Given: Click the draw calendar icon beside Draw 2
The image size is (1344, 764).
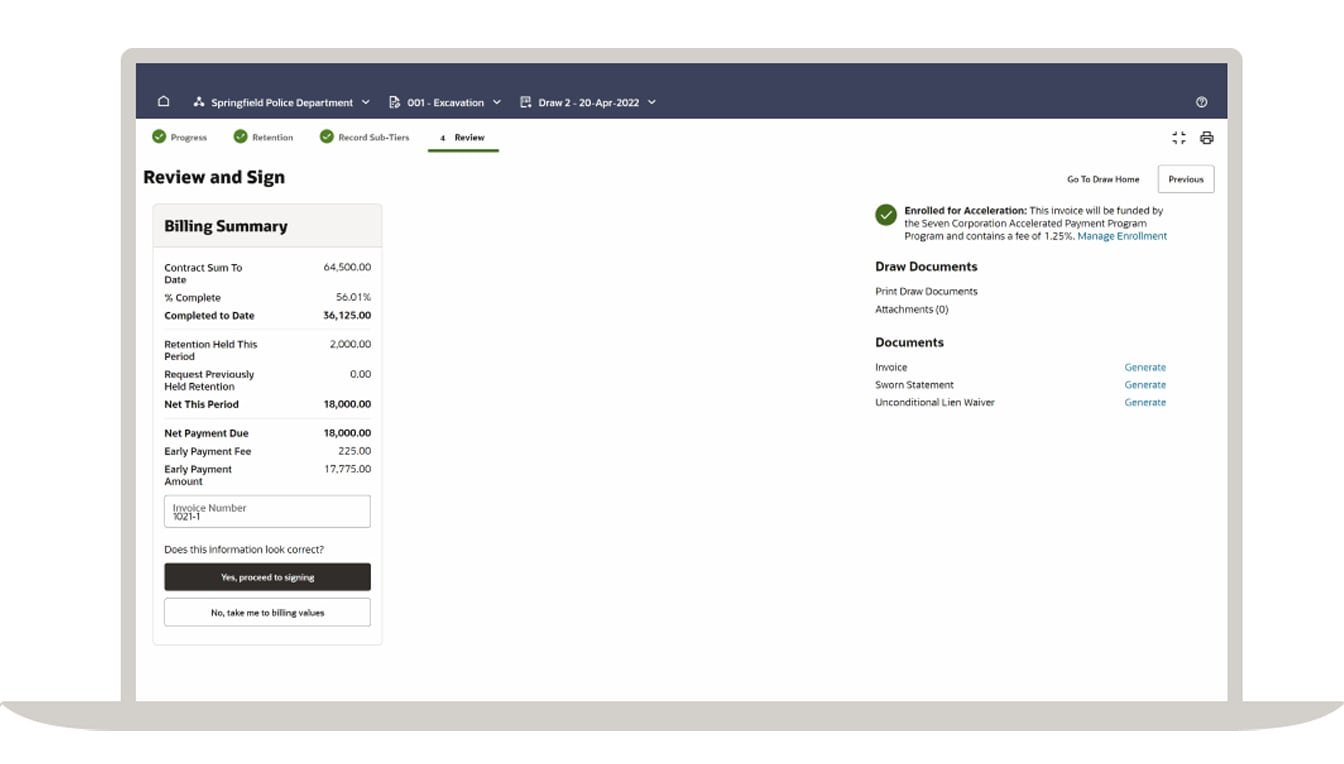Looking at the screenshot, I should point(524,101).
